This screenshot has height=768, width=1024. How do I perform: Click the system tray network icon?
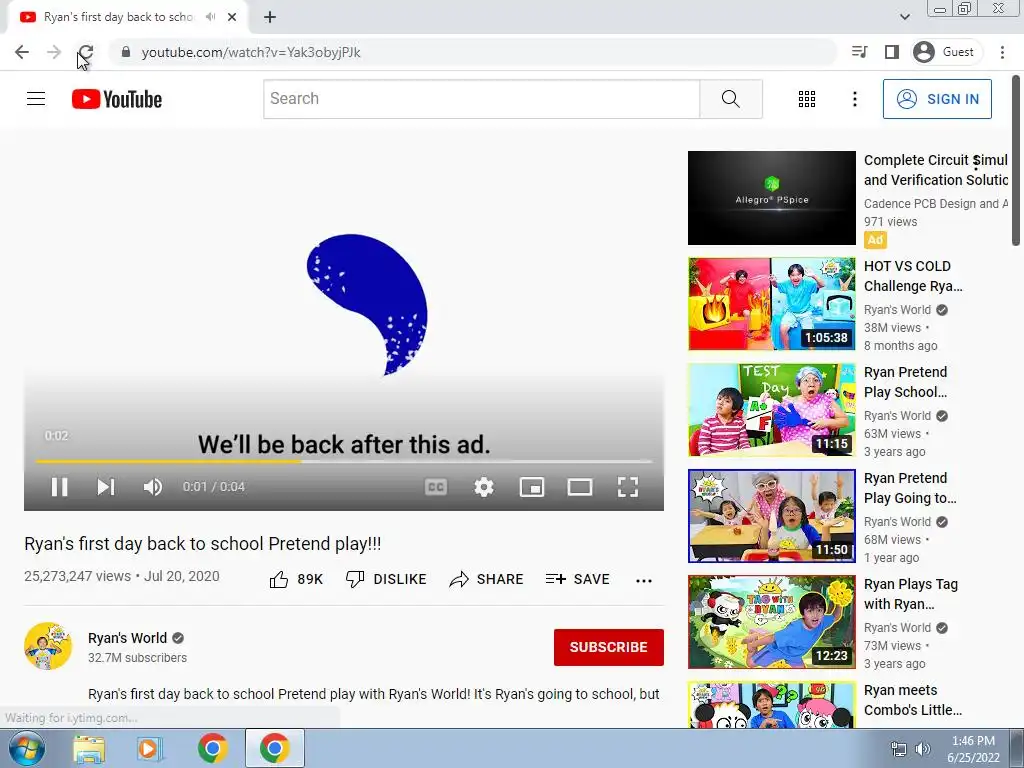click(x=899, y=749)
